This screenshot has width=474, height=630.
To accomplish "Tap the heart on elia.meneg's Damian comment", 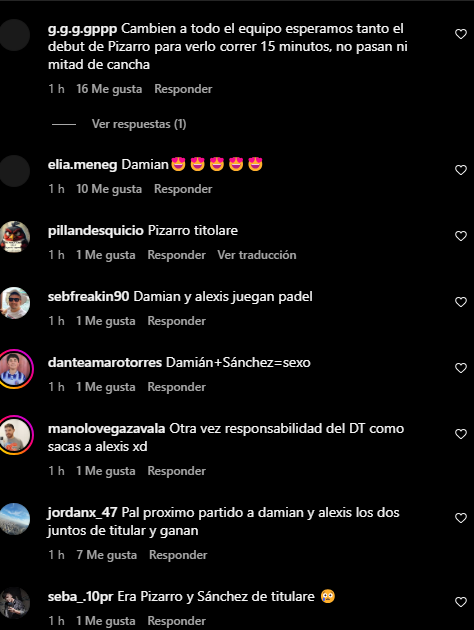I will [x=461, y=170].
